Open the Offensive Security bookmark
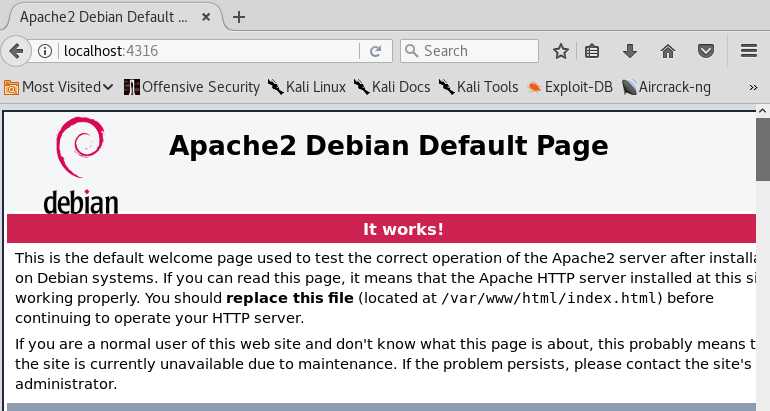This screenshot has height=411, width=770. [192, 87]
